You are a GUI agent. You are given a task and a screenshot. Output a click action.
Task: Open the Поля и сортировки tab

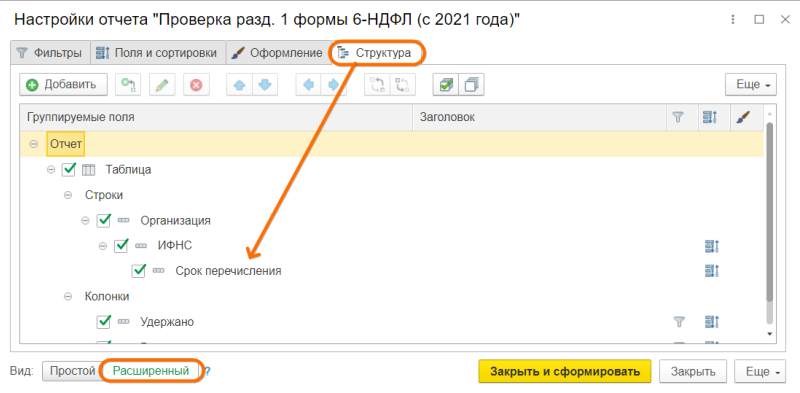click(x=158, y=53)
